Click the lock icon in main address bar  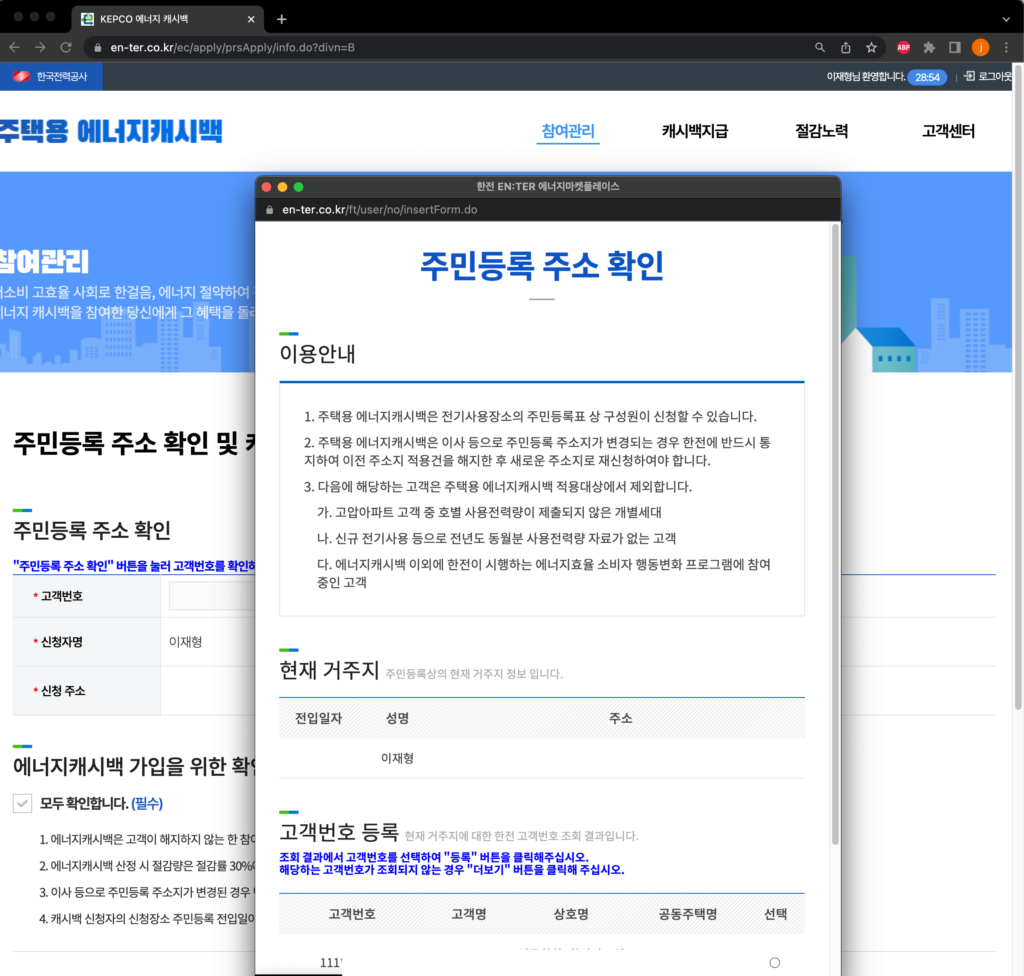pyautogui.click(x=98, y=48)
